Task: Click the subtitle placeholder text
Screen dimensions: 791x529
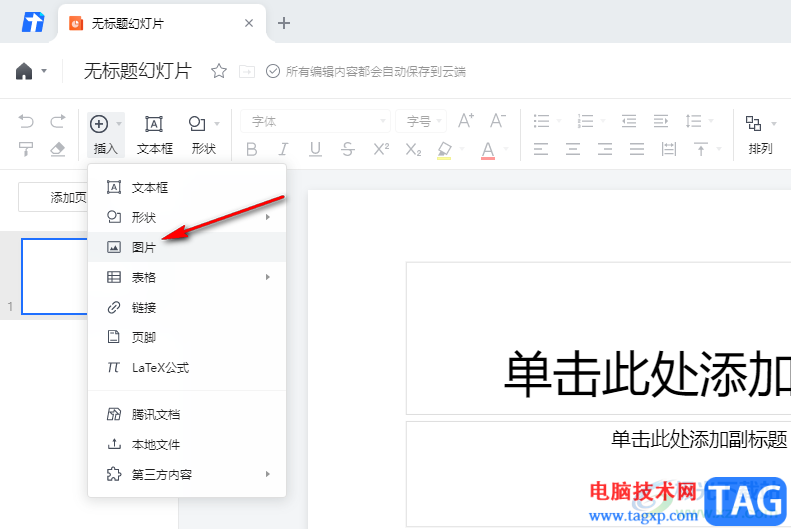Action: point(699,439)
